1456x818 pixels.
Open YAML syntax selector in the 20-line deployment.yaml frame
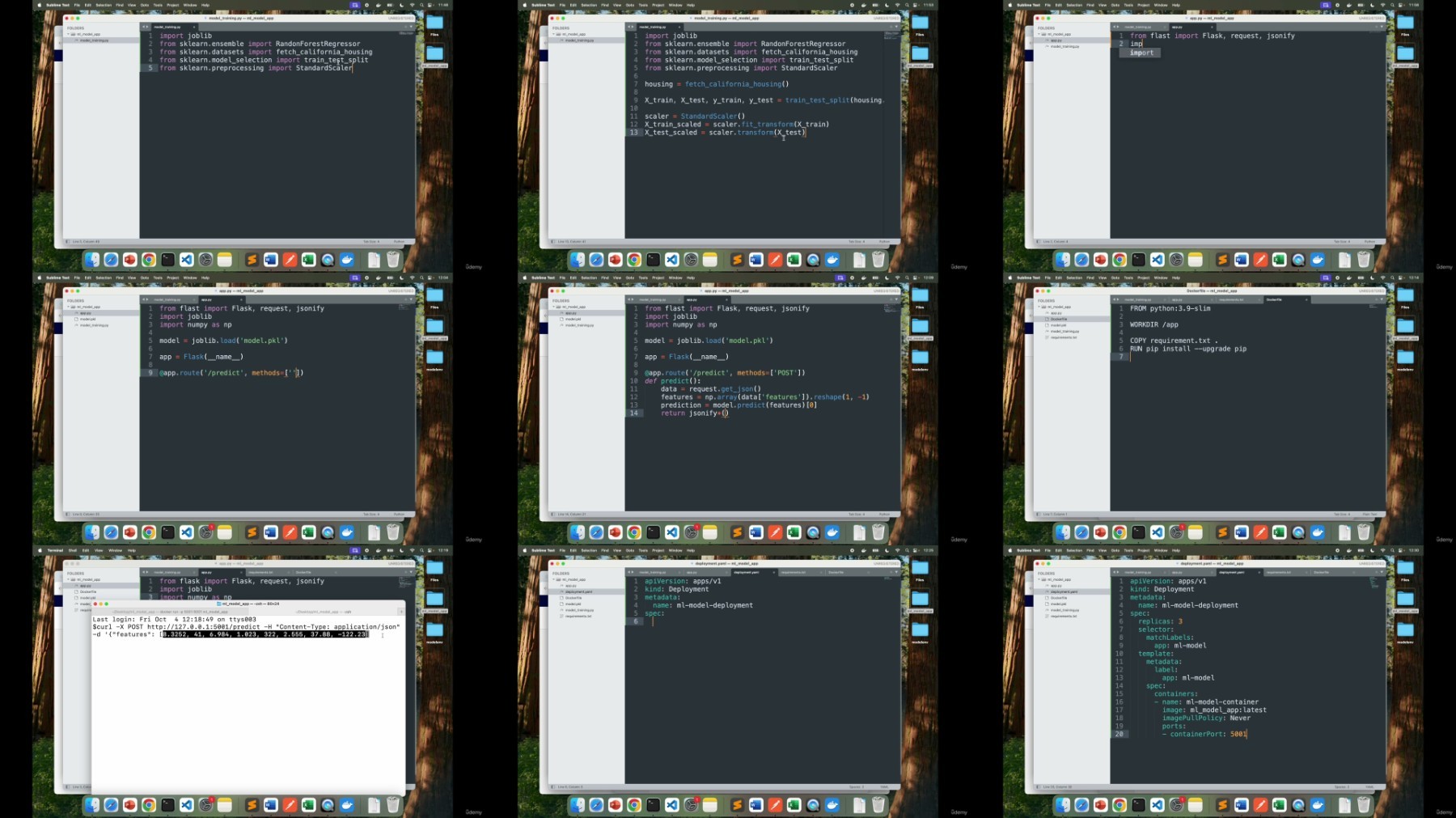pos(1369,786)
